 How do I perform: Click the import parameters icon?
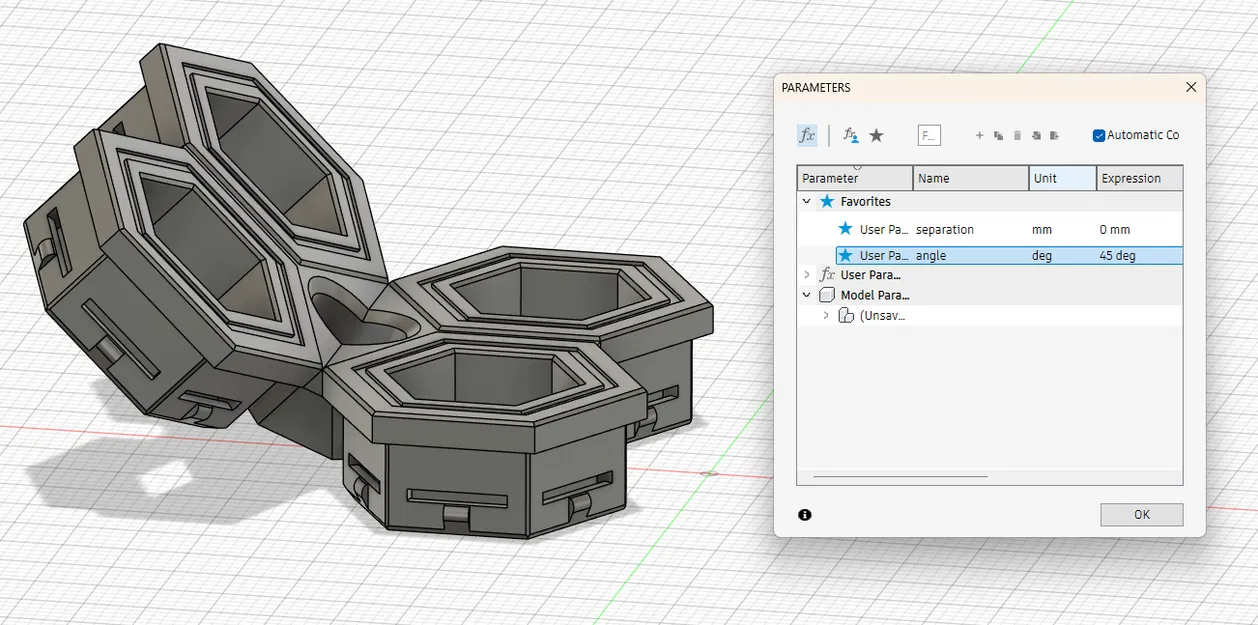click(1036, 135)
